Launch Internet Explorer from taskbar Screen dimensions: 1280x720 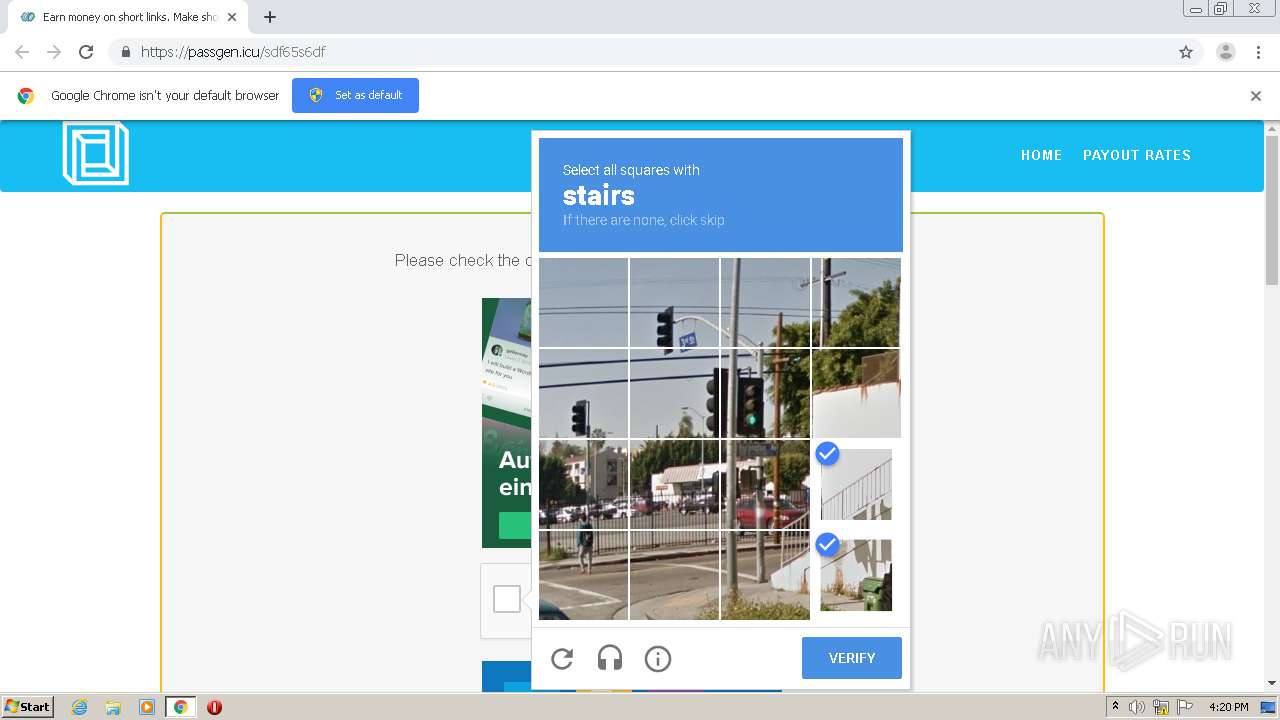click(80, 707)
